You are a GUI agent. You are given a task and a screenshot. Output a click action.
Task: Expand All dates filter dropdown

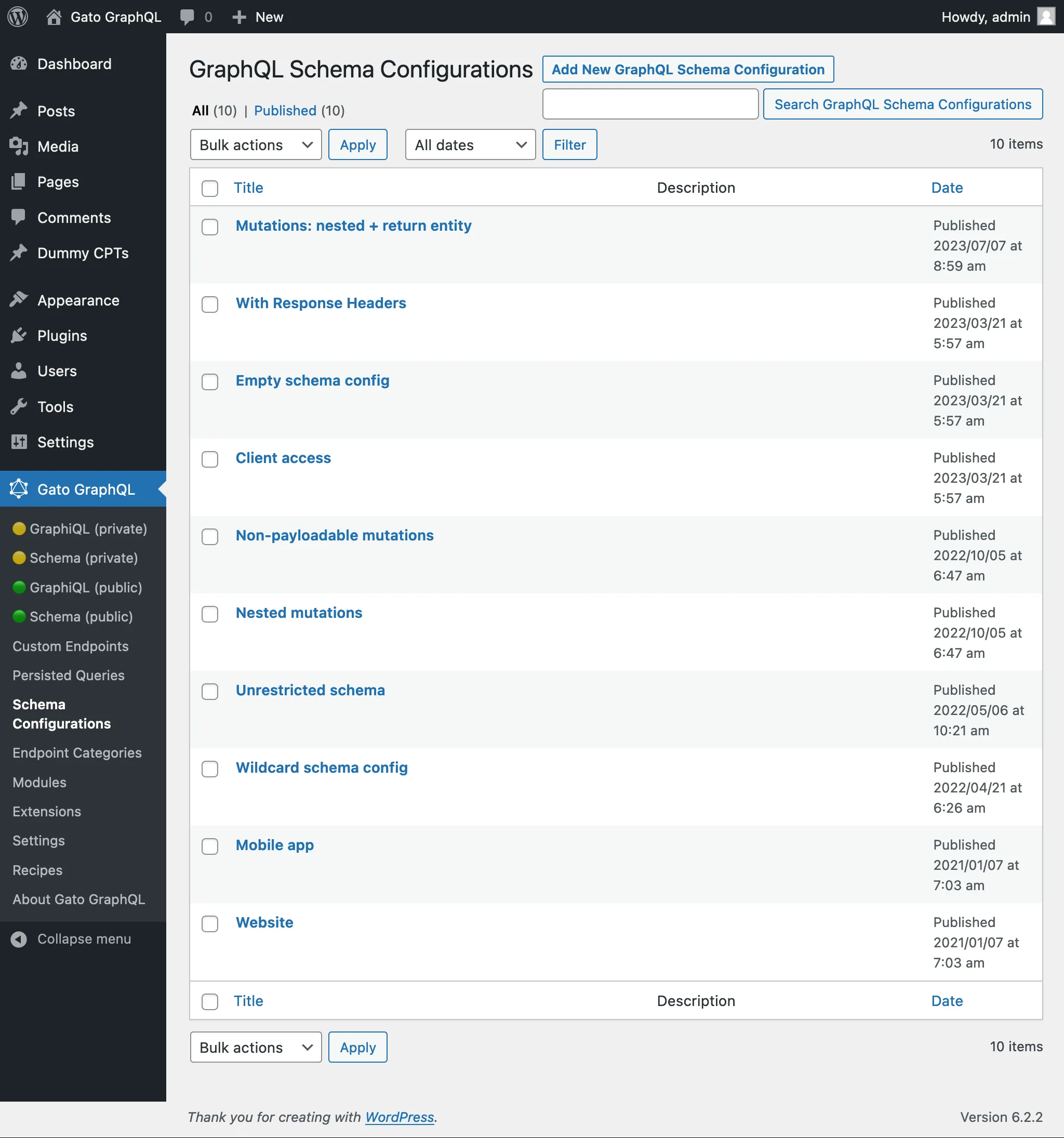coord(467,144)
